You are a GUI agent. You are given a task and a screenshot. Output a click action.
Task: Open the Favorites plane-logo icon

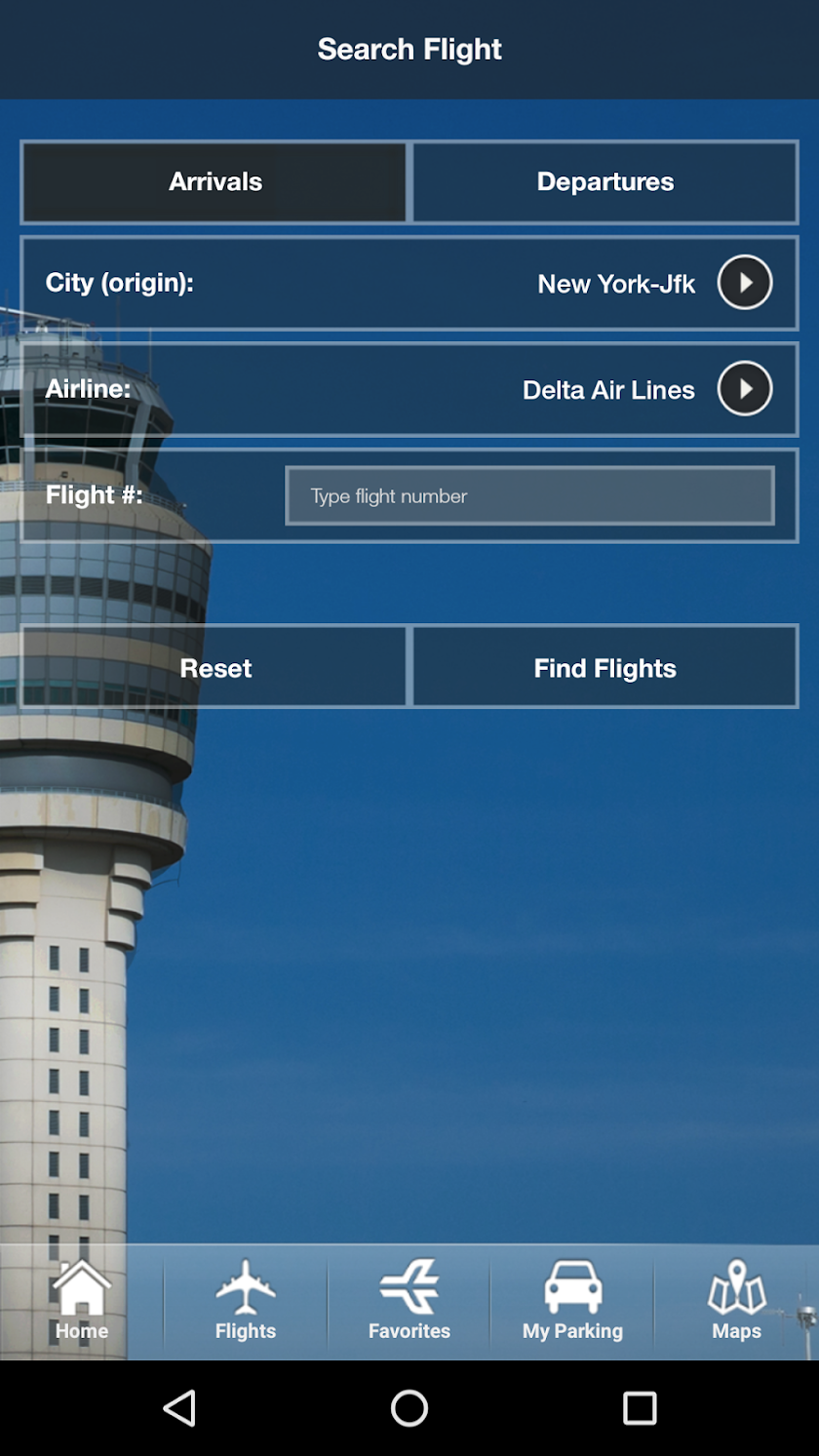pos(409,1287)
